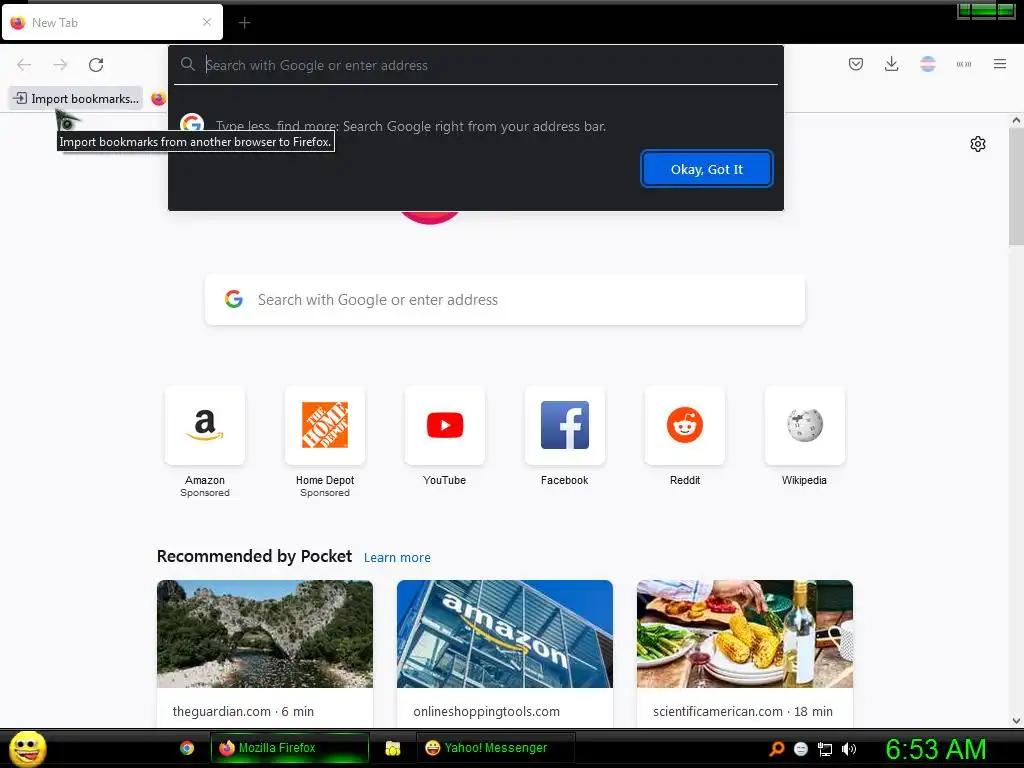Open file folder icon in taskbar
The width and height of the screenshot is (1024, 768).
[392, 748]
